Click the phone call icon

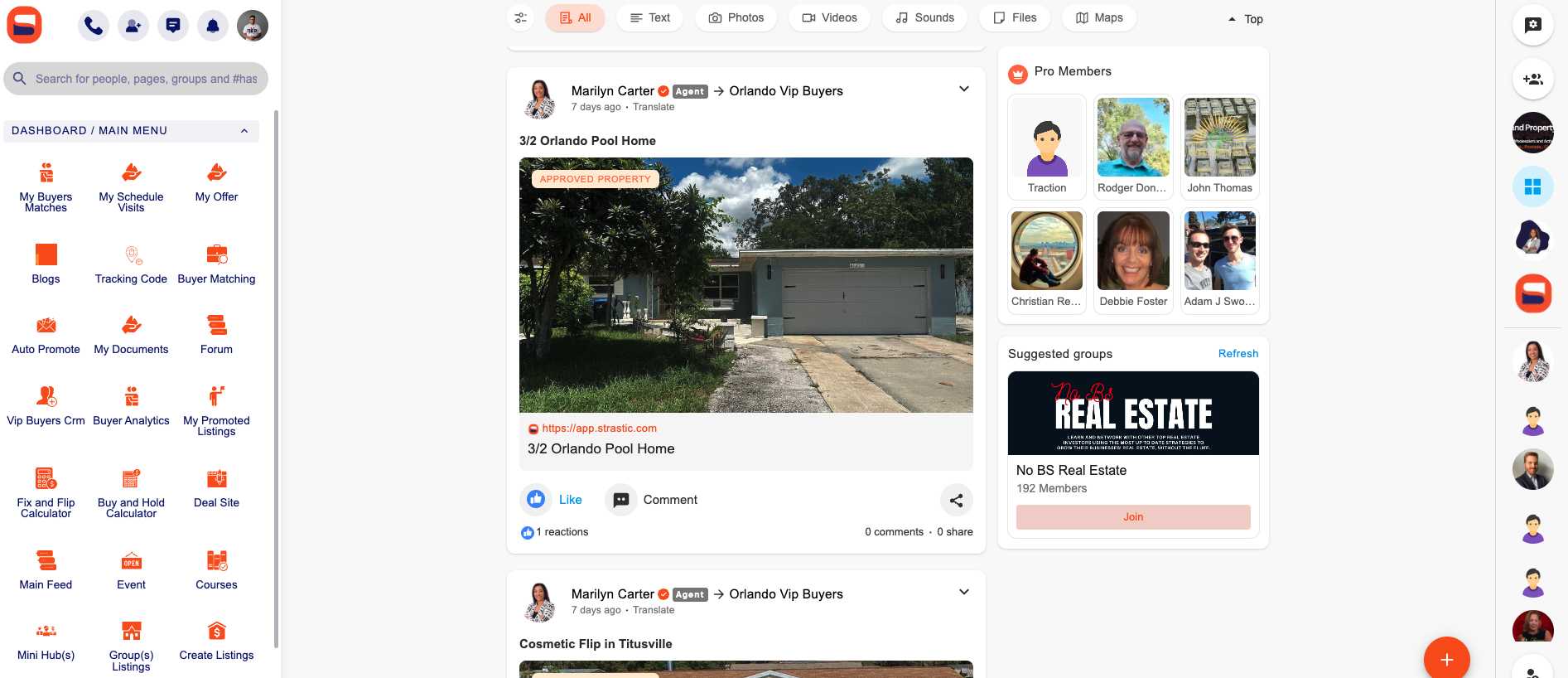(x=94, y=26)
